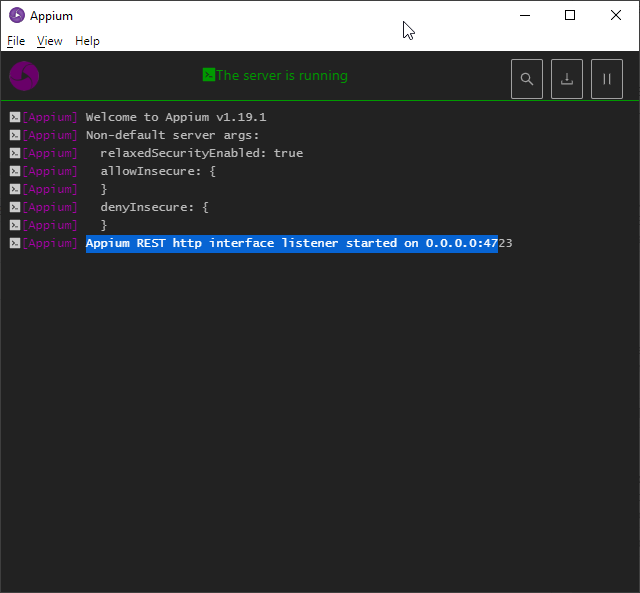
Task: Open the File menu
Action: tap(16, 41)
